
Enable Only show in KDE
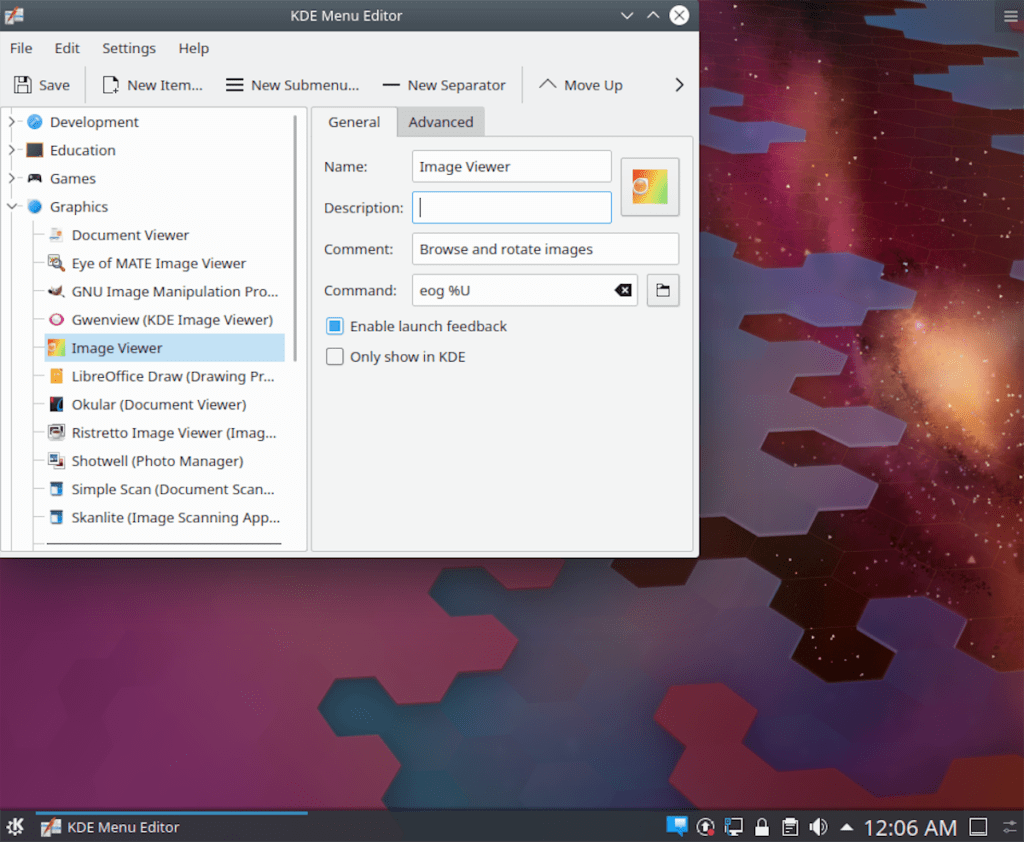pos(334,356)
